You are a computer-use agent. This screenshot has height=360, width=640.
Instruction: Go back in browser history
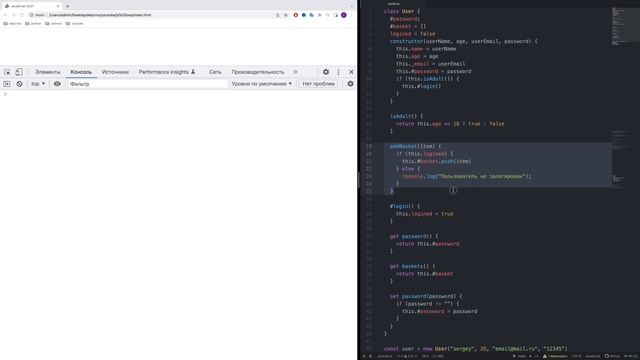[5, 15]
